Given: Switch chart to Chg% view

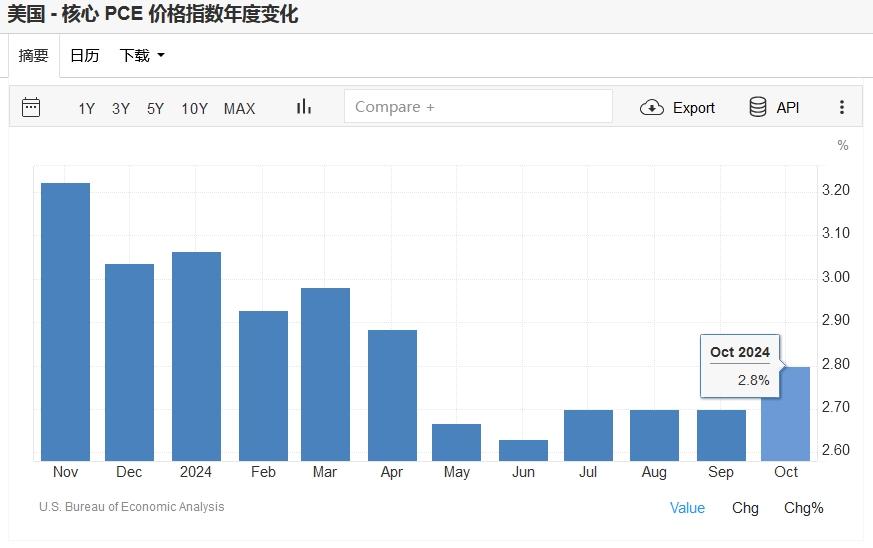Looking at the screenshot, I should click(x=803, y=508).
